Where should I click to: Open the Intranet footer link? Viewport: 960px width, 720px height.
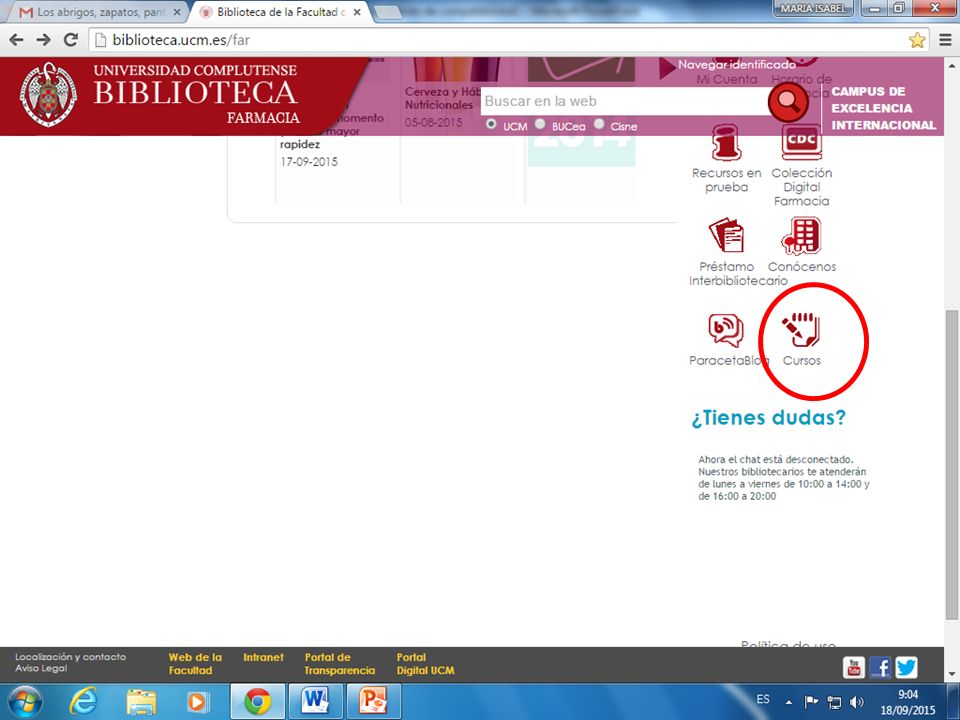263,658
